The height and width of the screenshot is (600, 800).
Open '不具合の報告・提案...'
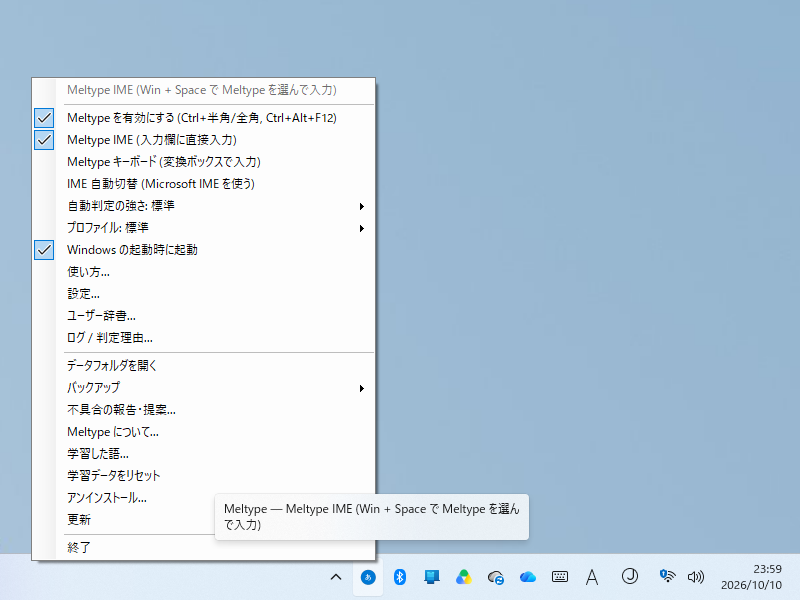(204, 410)
